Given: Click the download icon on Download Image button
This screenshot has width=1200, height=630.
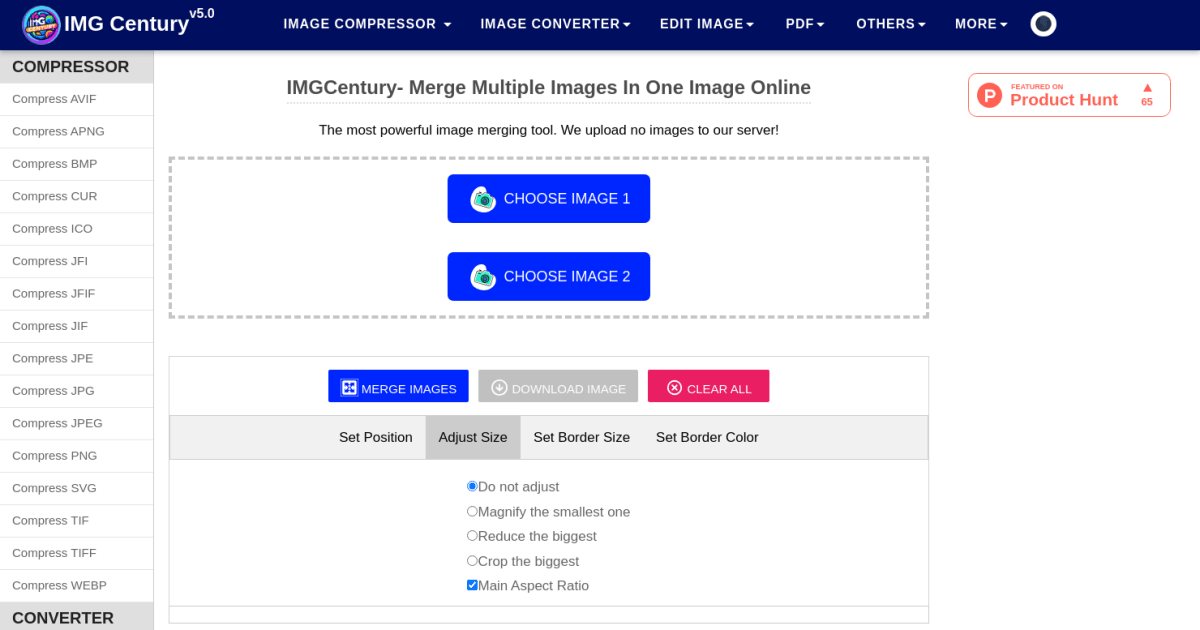Looking at the screenshot, I should [x=497, y=386].
